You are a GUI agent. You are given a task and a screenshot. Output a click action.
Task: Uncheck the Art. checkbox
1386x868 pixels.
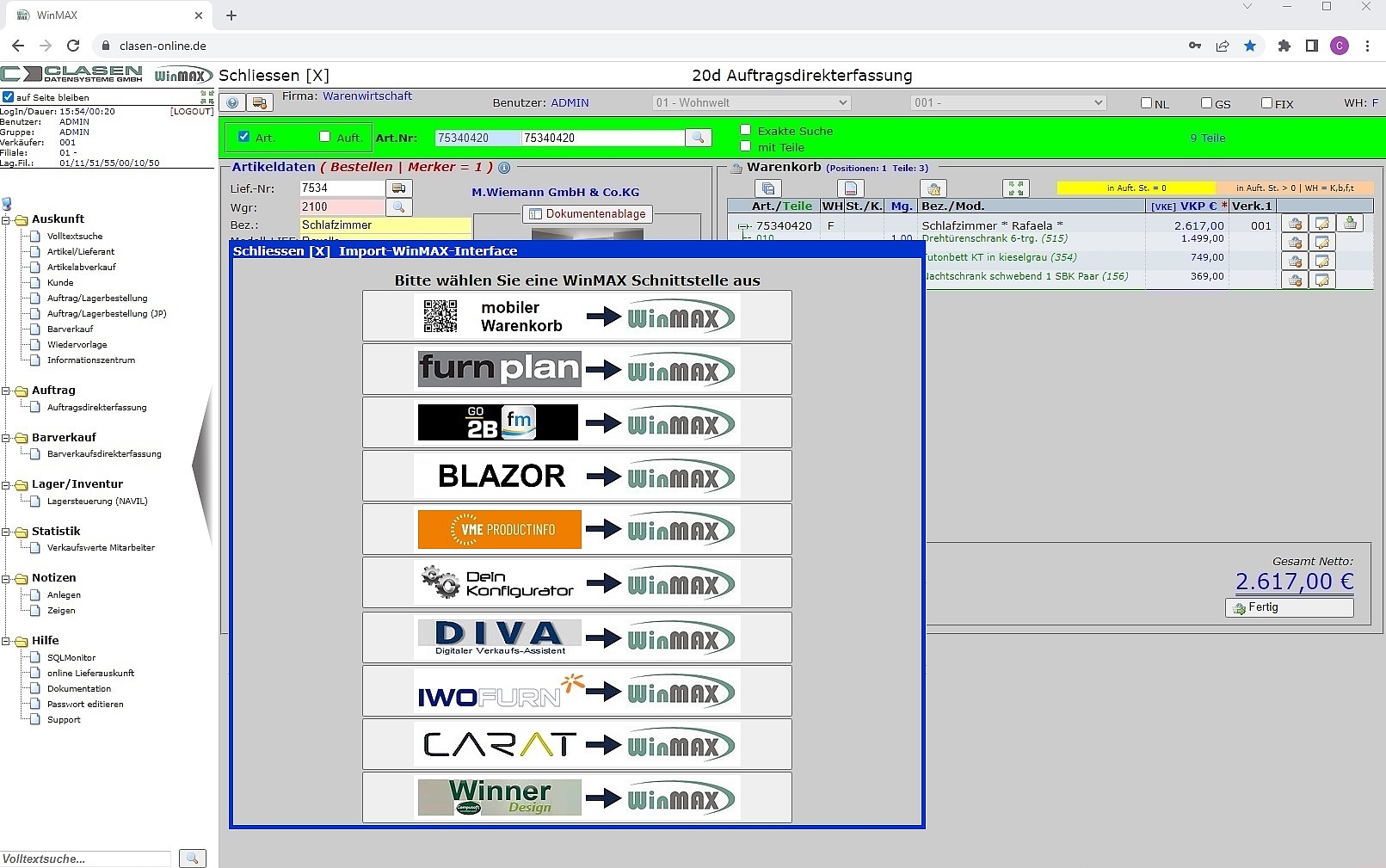tap(244, 137)
